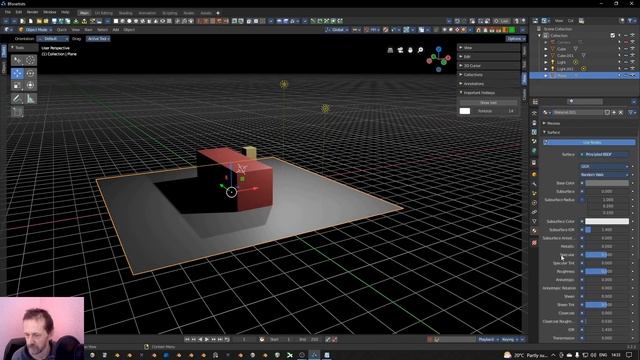Open the Object Data properties tab (triangle icon)
Viewport: 640px width, 360px height.
click(x=534, y=221)
